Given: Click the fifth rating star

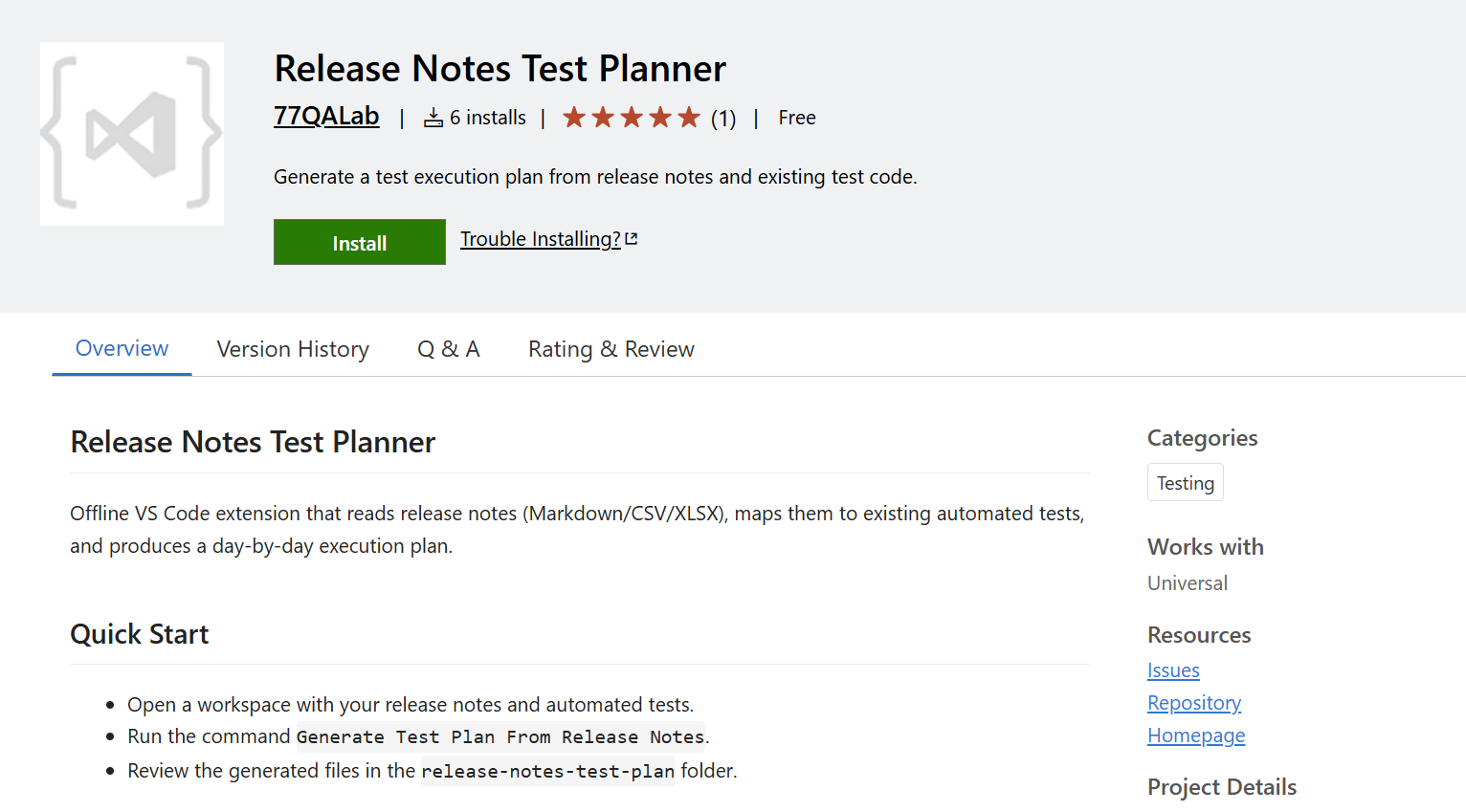Looking at the screenshot, I should pyautogui.click(x=688, y=116).
